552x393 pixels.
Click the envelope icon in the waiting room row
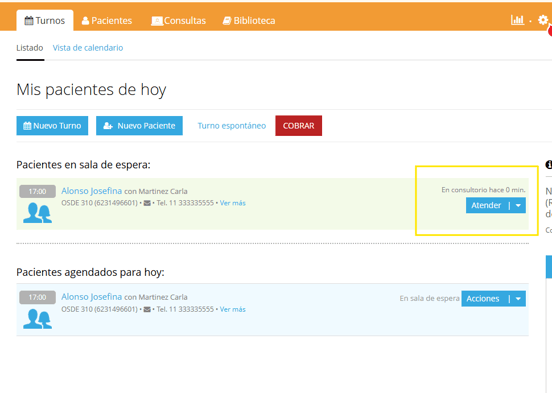coord(147,203)
